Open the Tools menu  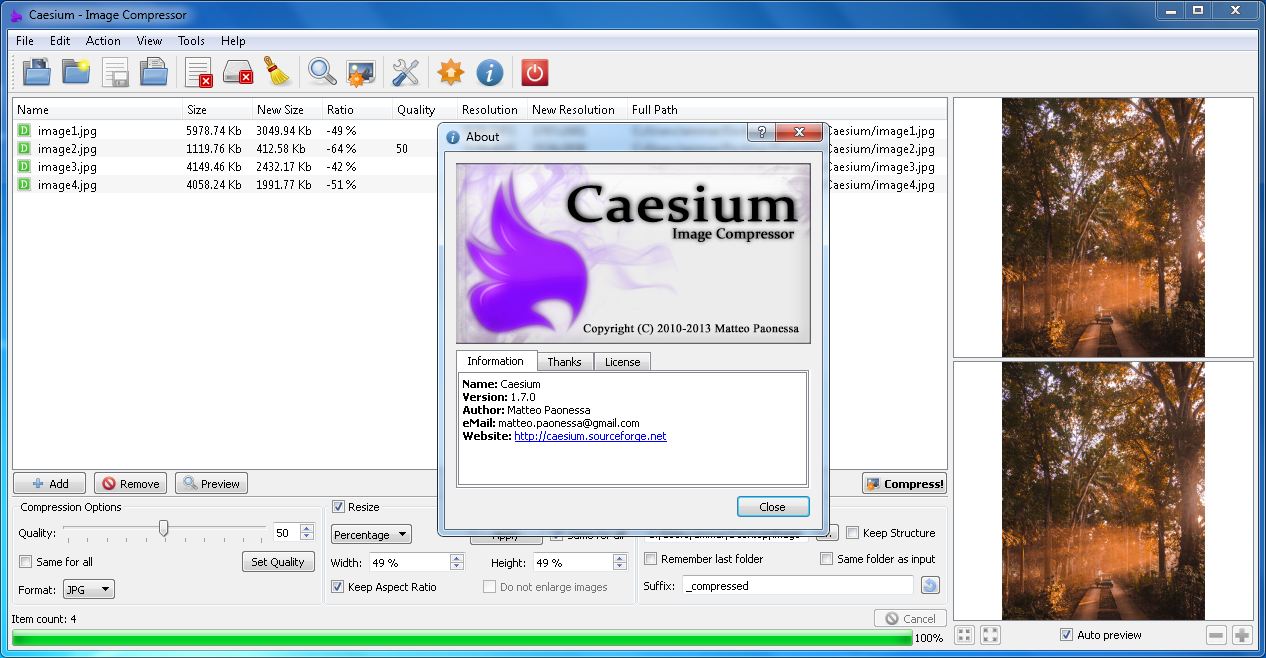191,41
